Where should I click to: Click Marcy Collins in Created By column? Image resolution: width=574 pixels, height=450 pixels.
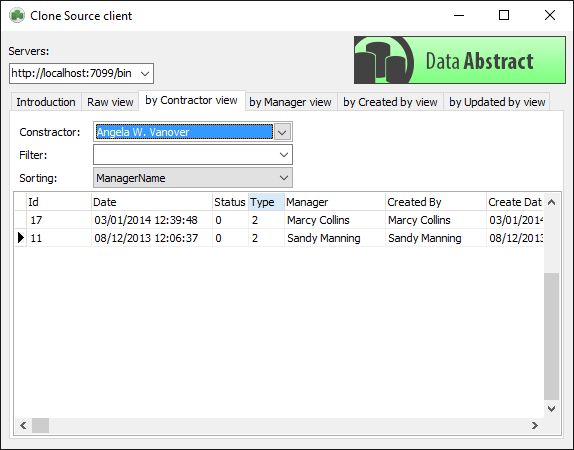(436, 220)
